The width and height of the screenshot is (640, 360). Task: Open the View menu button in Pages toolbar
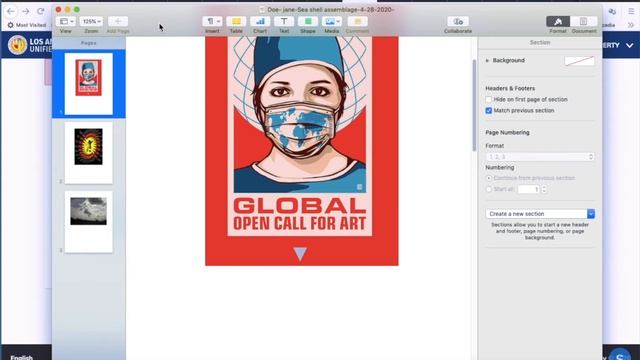tap(65, 22)
